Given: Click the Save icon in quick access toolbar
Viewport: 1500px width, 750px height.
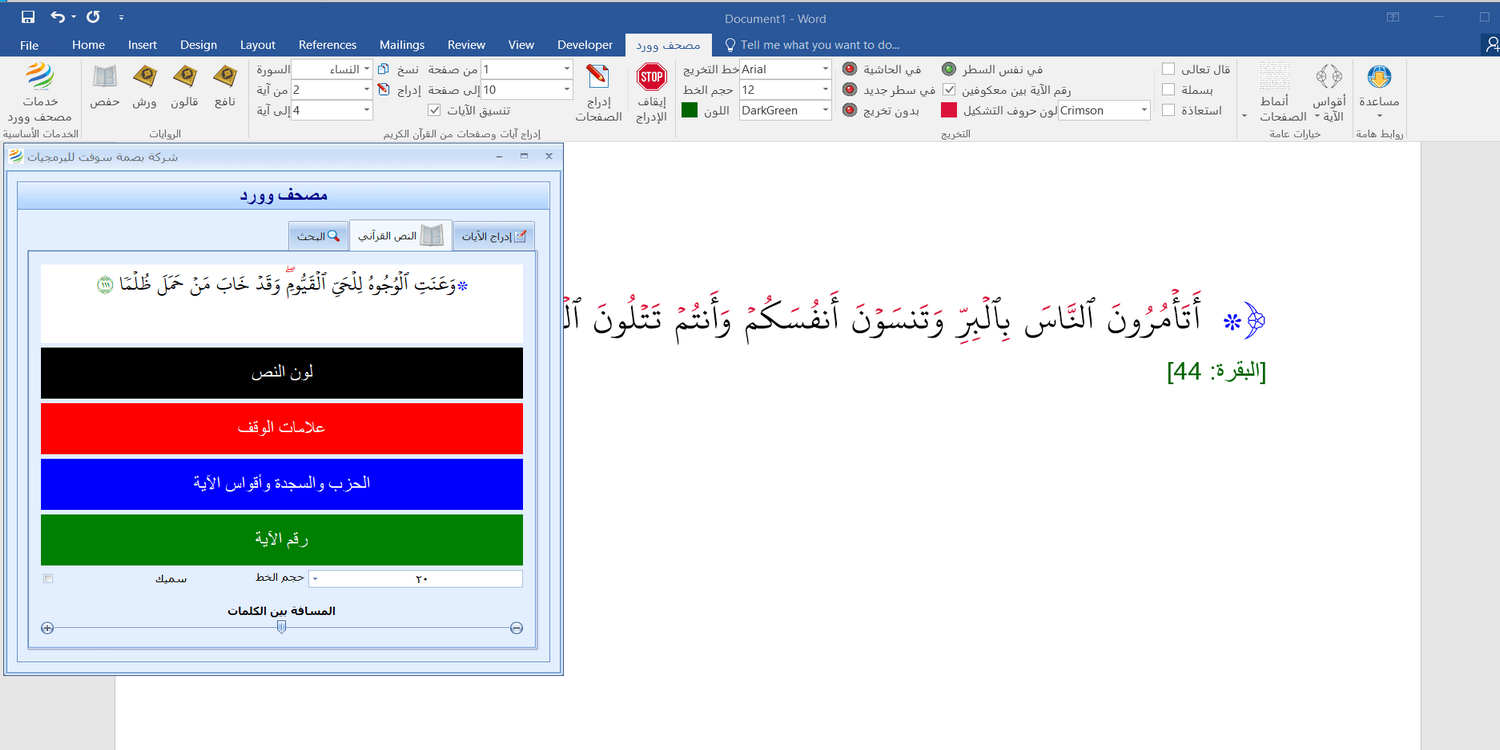Looking at the screenshot, I should point(28,17).
